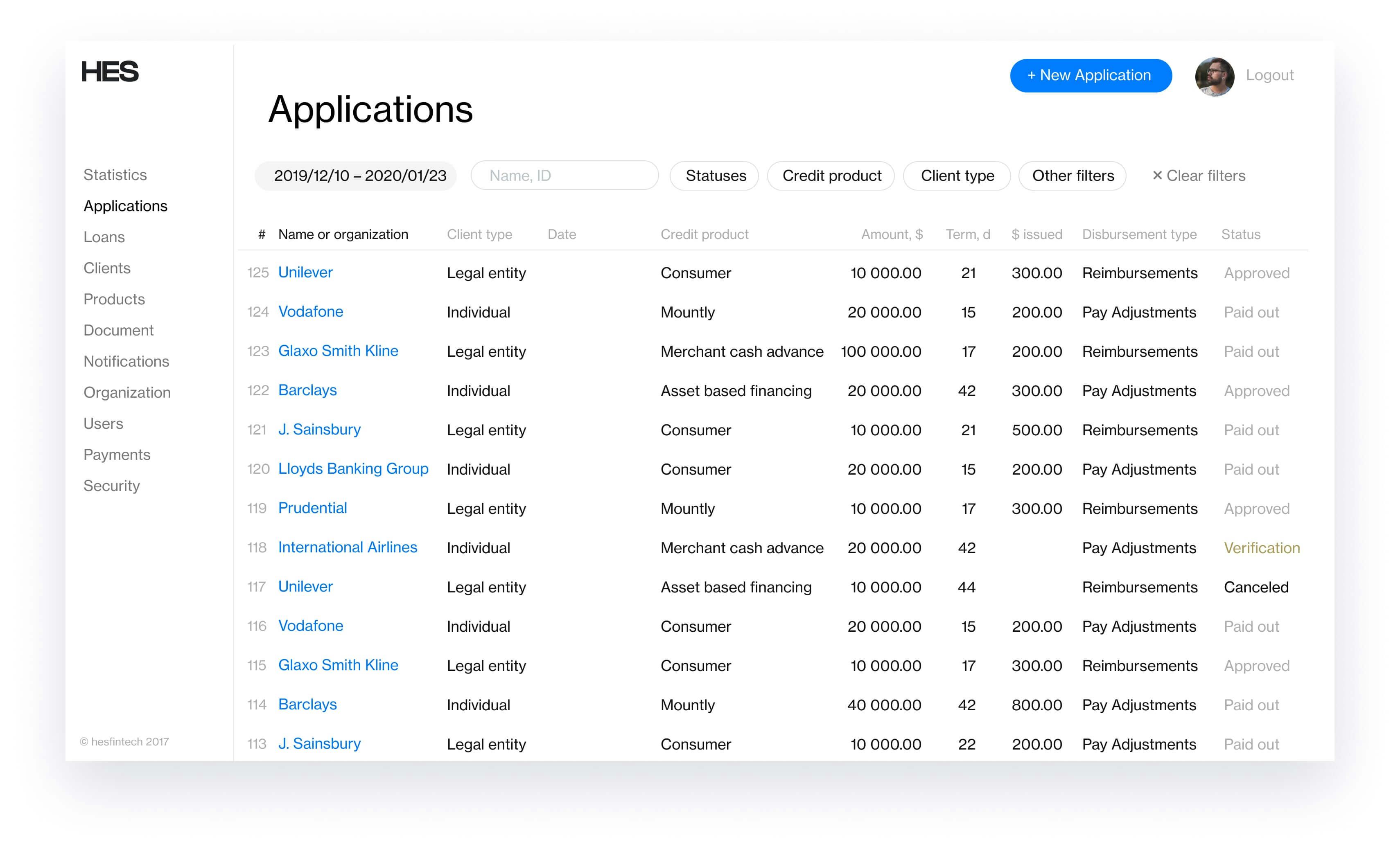Open the Loans section
Viewport: 1400px width, 851px height.
tap(104, 237)
